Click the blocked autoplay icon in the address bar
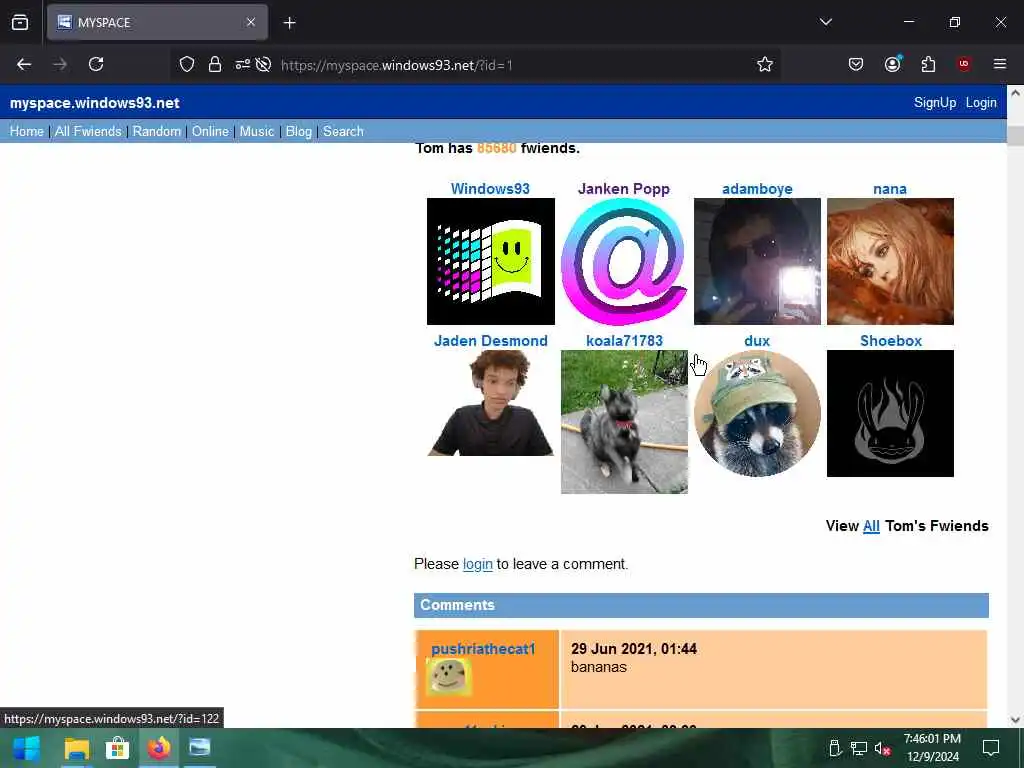Image resolution: width=1024 pixels, height=768 pixels. [x=263, y=64]
